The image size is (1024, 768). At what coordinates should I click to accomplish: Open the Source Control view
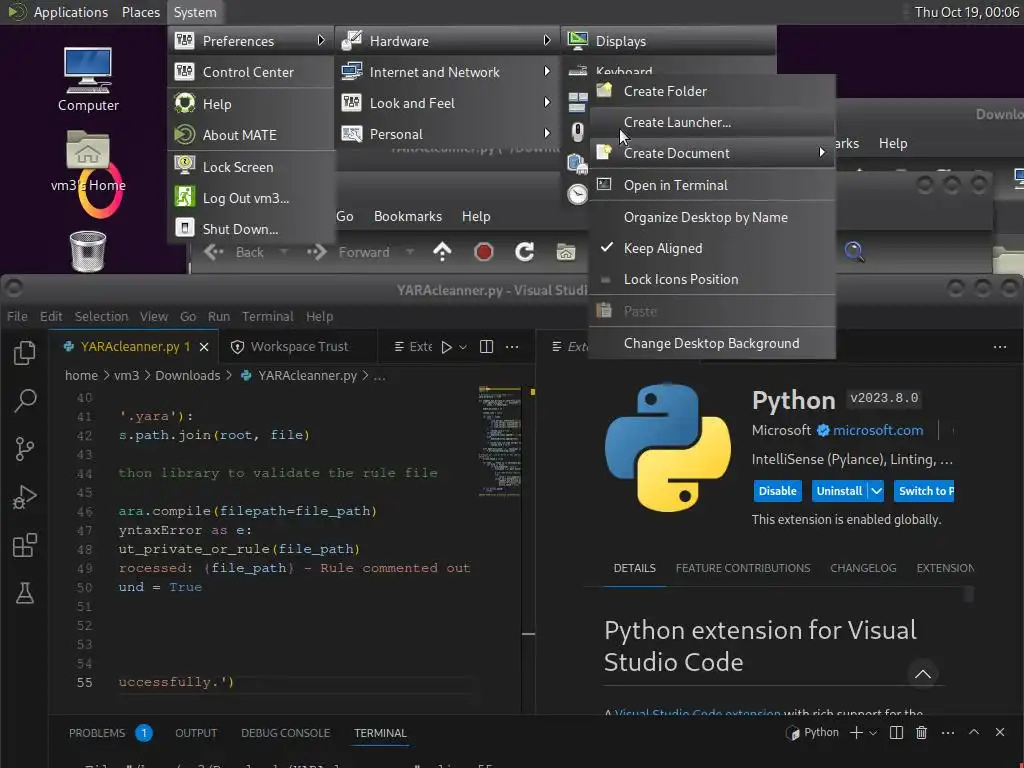point(25,449)
